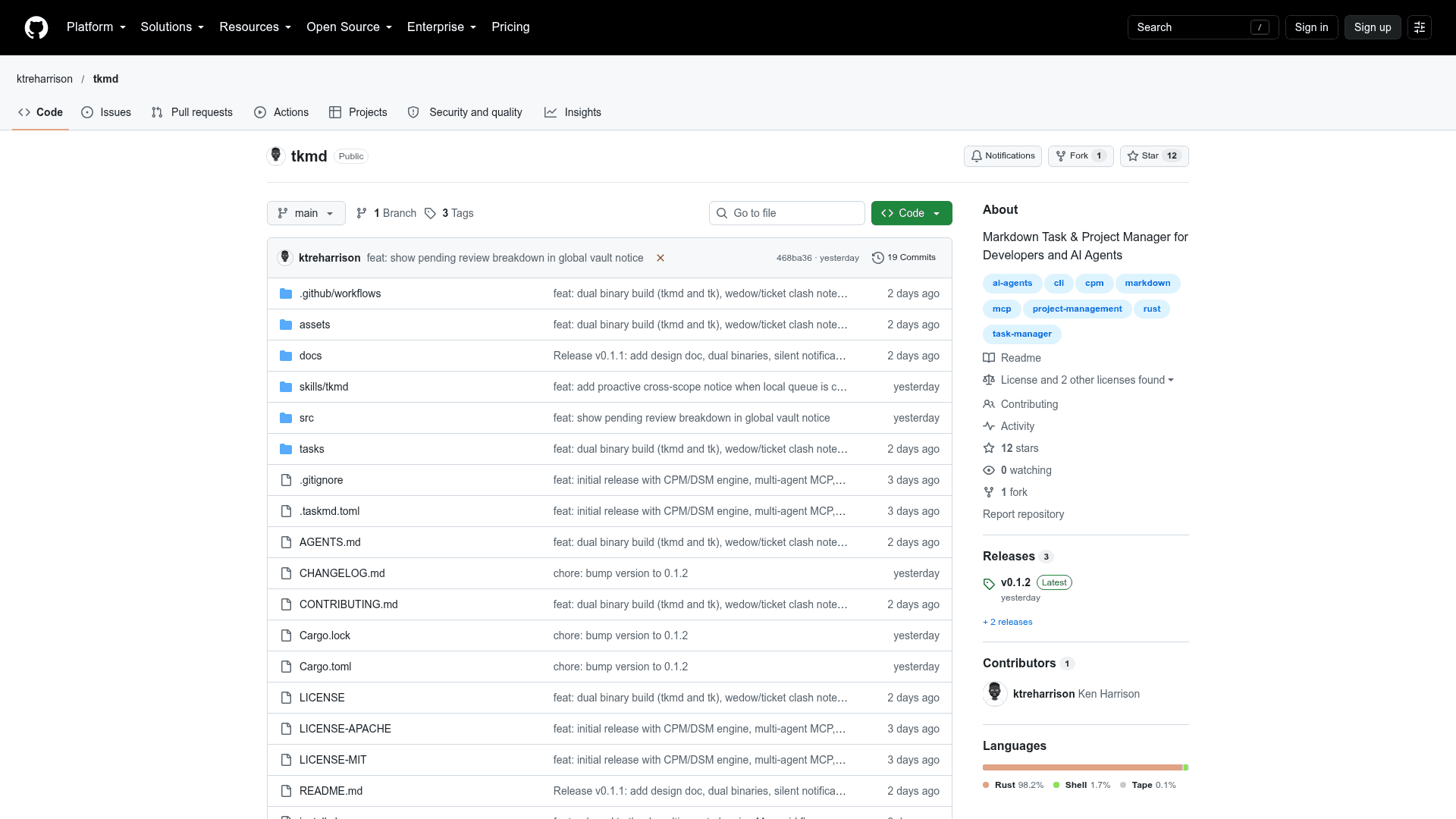Click the eye icon beside 0 watching
This screenshot has width=1456, height=819.
pos(989,470)
